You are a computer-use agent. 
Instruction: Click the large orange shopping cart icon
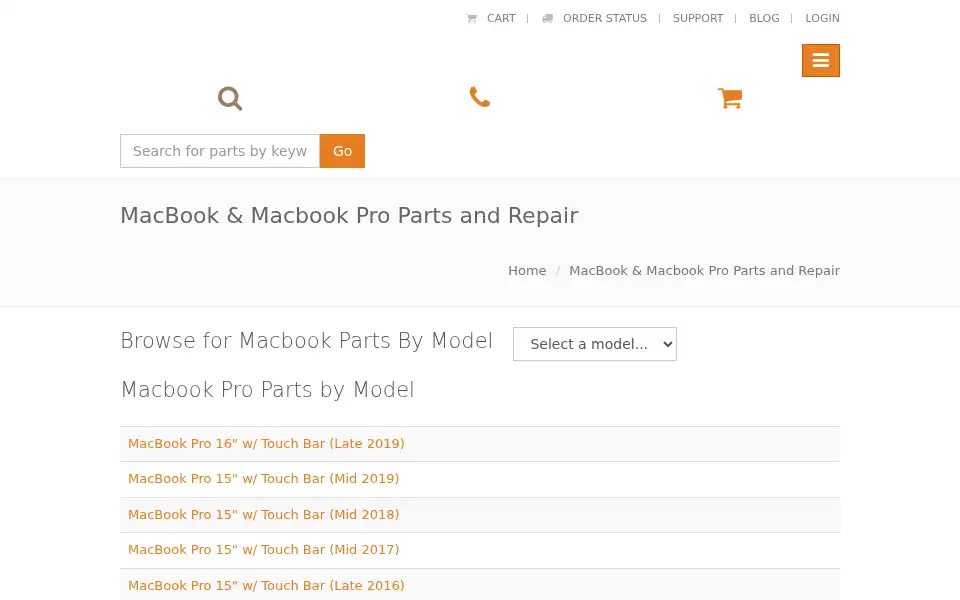[730, 98]
